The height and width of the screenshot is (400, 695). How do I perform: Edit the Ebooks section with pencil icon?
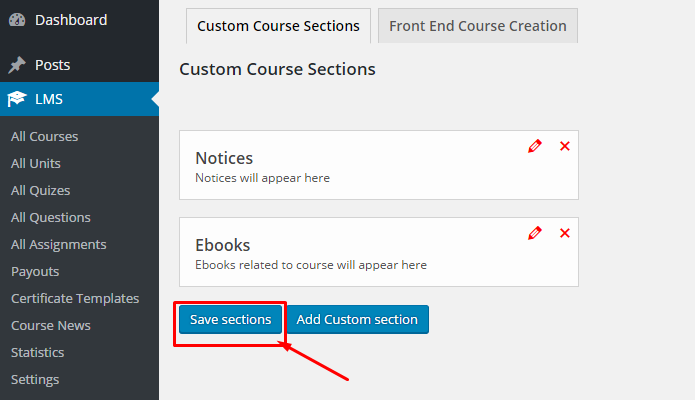(x=535, y=233)
